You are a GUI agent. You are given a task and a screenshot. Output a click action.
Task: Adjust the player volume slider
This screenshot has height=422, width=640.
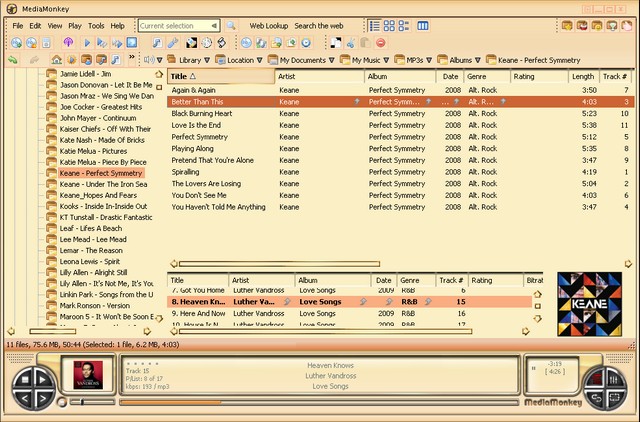coord(92,402)
